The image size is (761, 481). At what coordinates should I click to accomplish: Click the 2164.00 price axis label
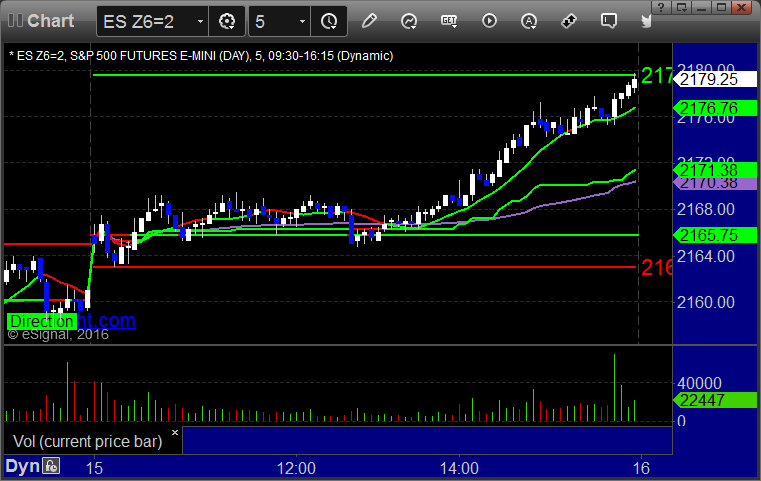pyautogui.click(x=706, y=256)
